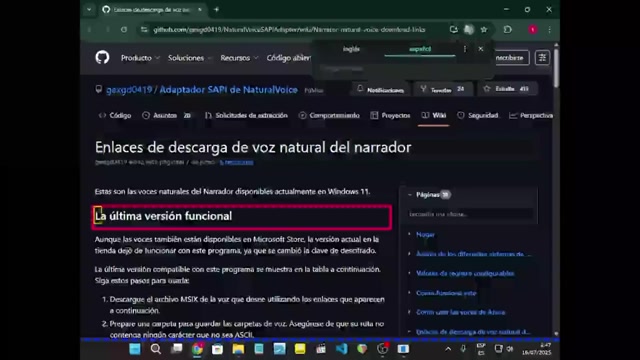This screenshot has width=640, height=360.
Task: Close the translate popup
Action: coord(481,49)
